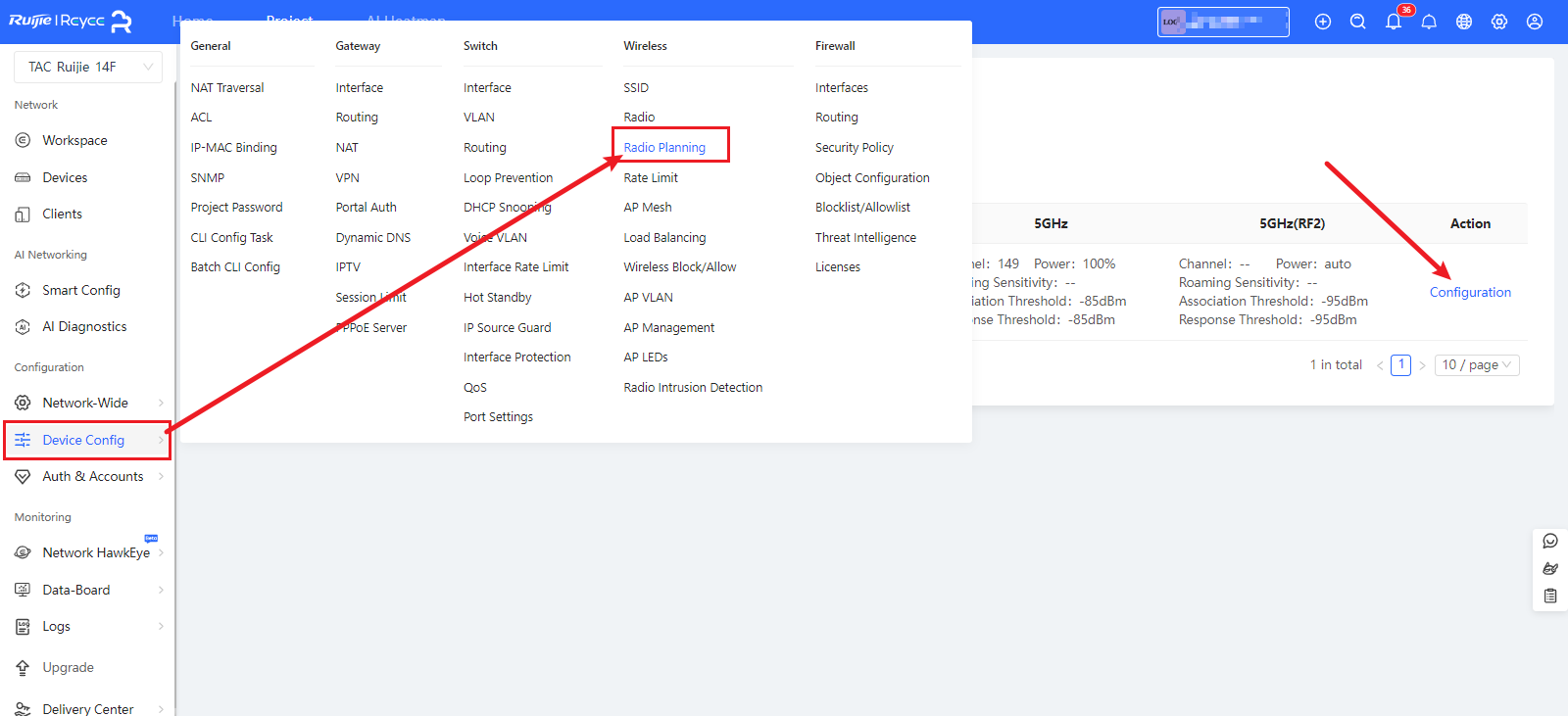Click the Devices sidebar icon
Screen dimensions: 1568x716
click(x=23, y=177)
